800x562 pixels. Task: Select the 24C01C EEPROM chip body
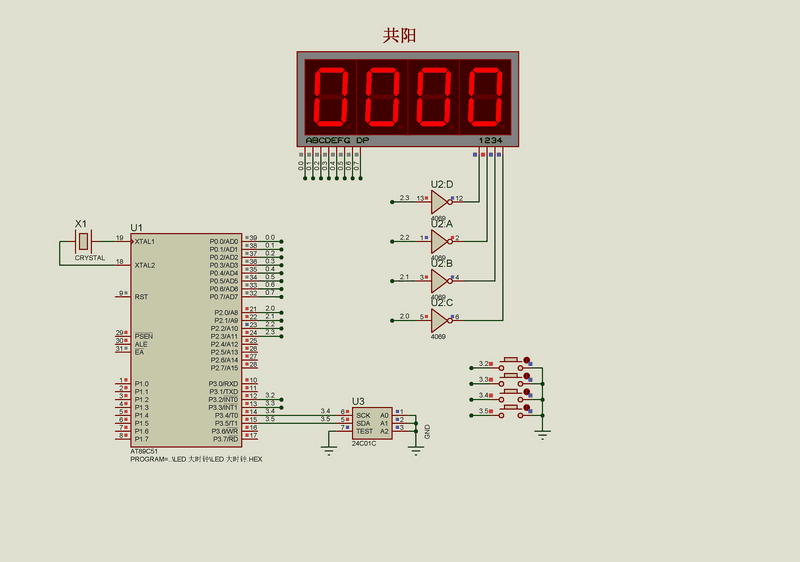[372, 423]
